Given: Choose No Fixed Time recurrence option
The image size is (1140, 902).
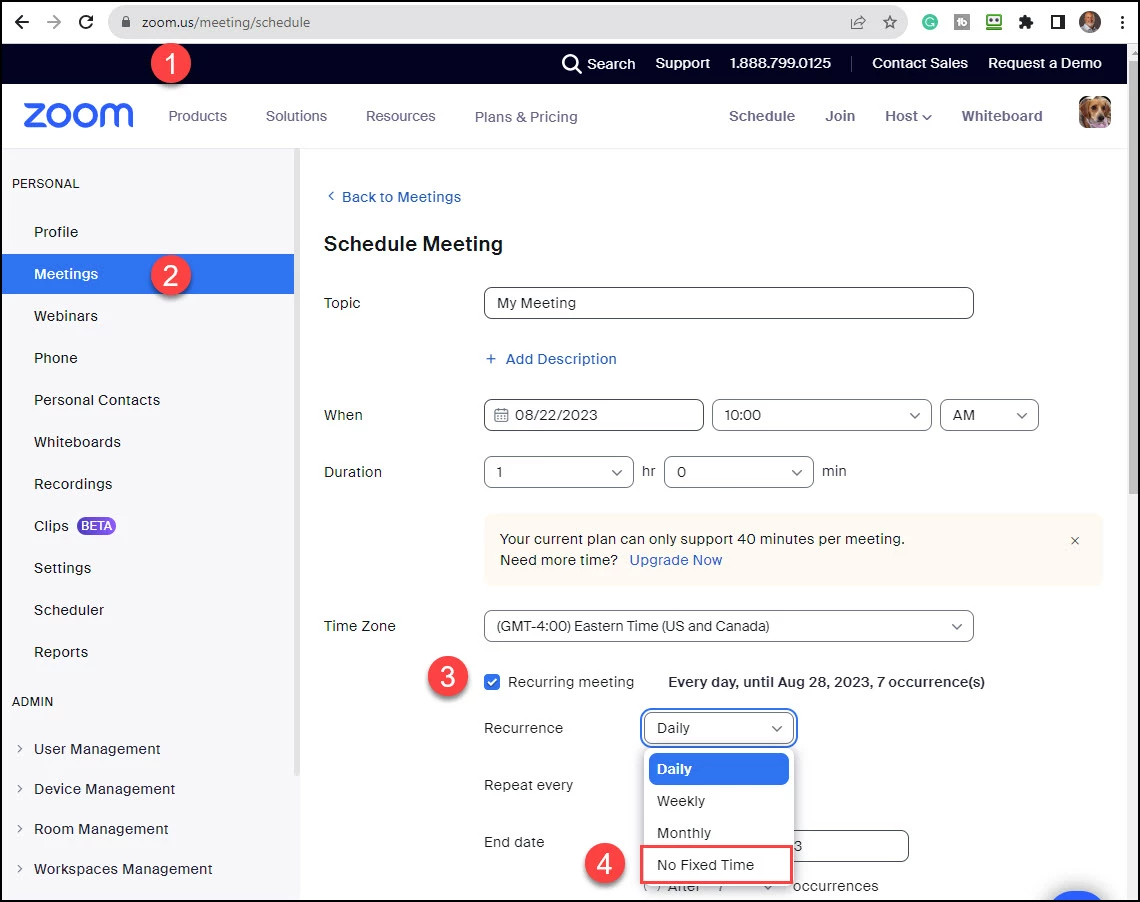Looking at the screenshot, I should pyautogui.click(x=716, y=865).
